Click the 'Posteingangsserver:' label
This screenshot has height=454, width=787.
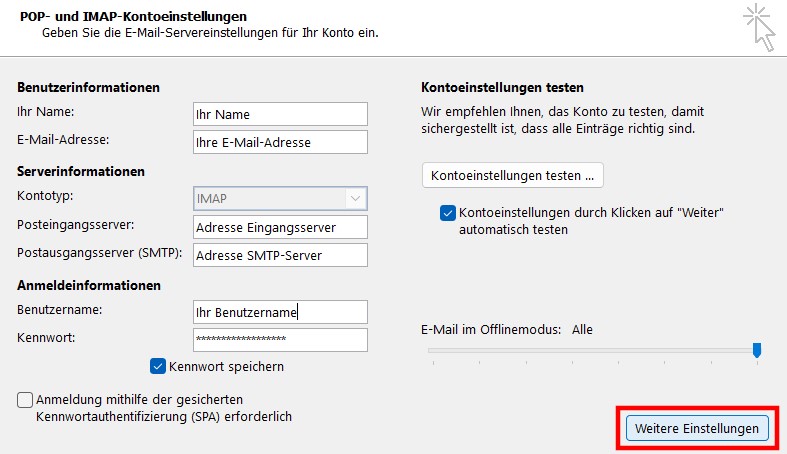coord(76,225)
